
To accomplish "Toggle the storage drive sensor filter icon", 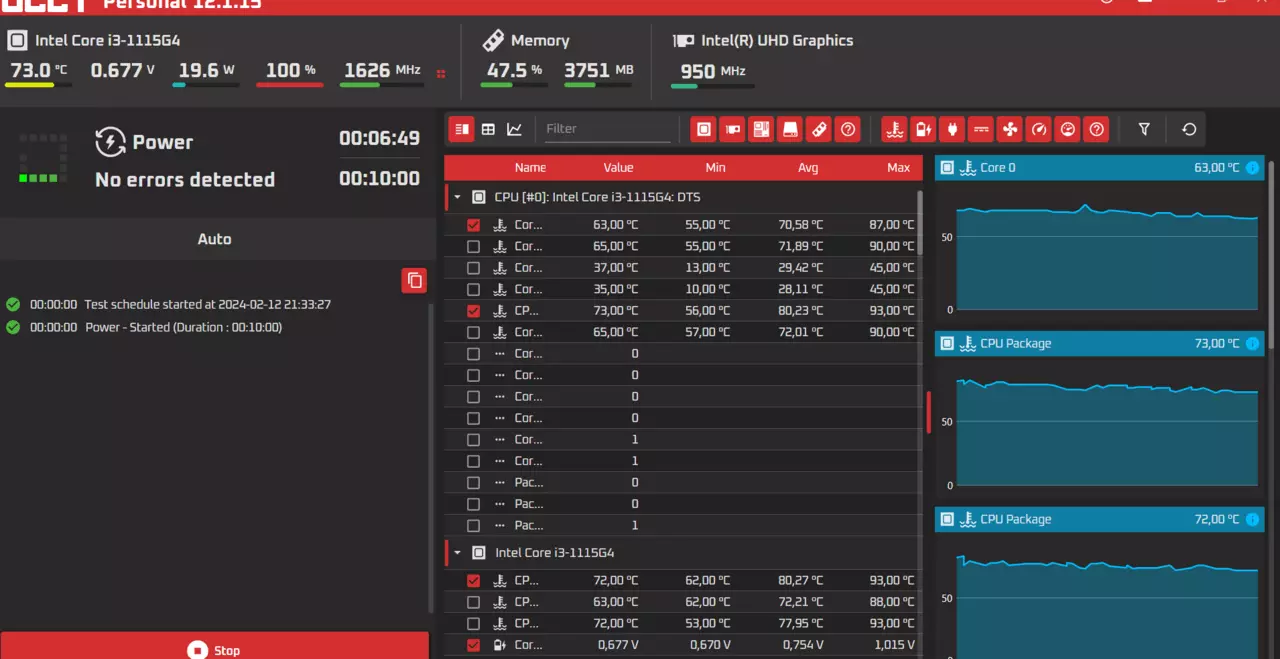I will click(790, 129).
